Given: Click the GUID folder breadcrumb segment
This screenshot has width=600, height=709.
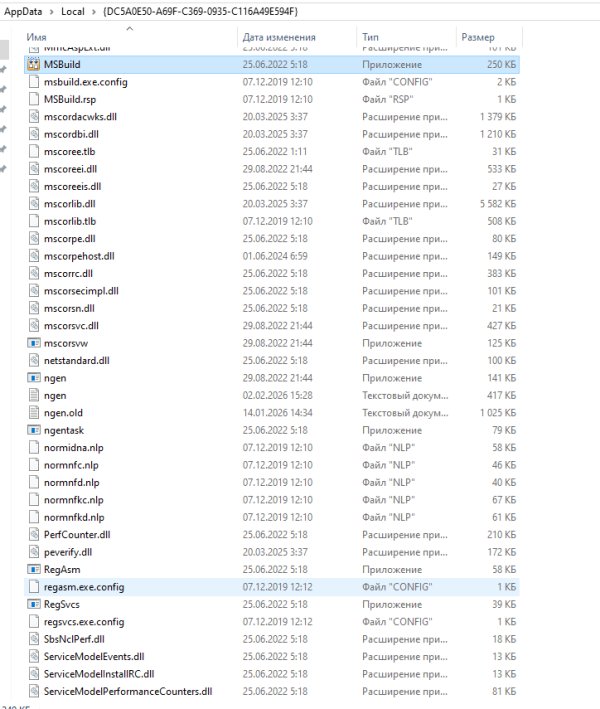Looking at the screenshot, I should tap(200, 12).
